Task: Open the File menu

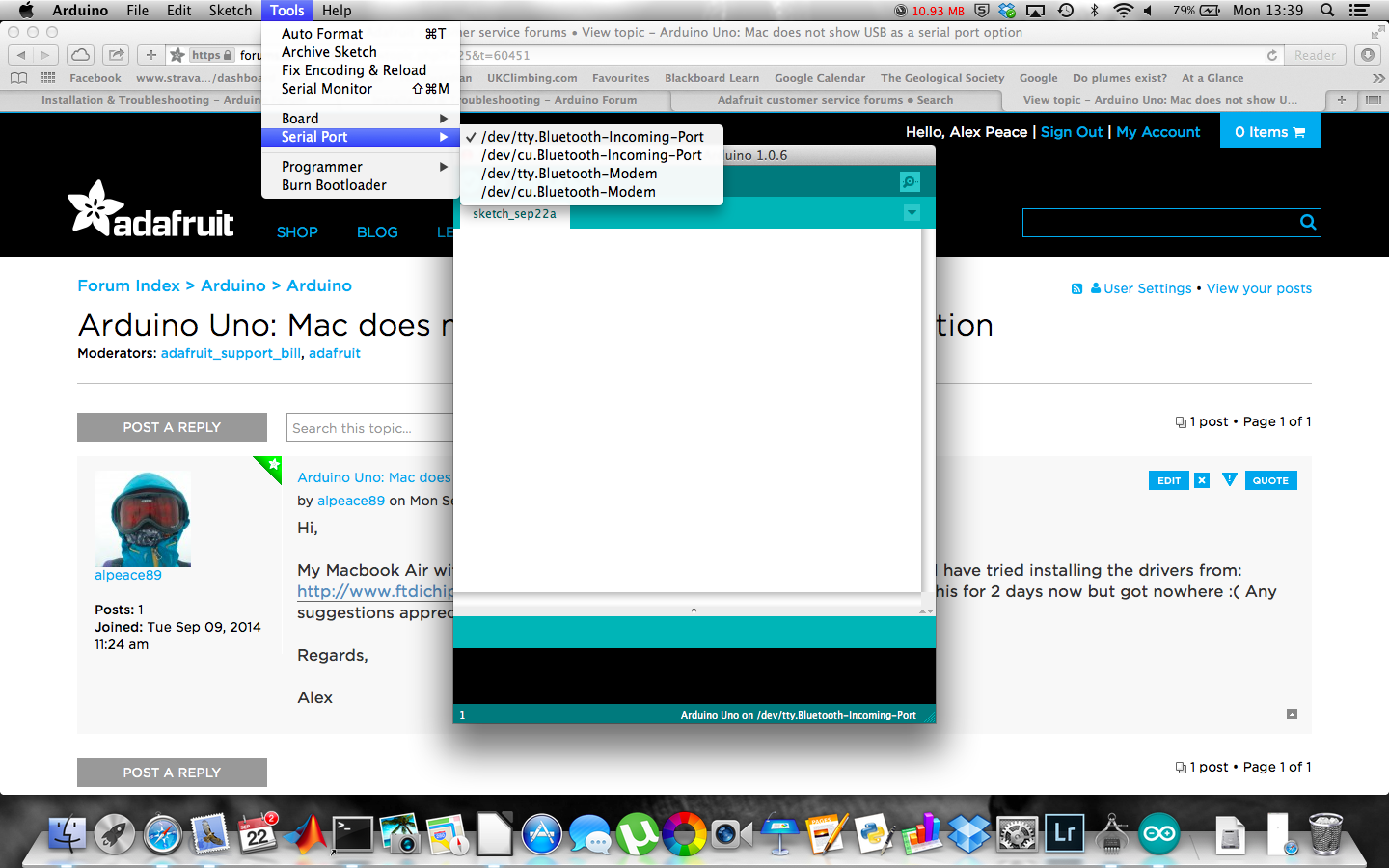Action: tap(138, 11)
